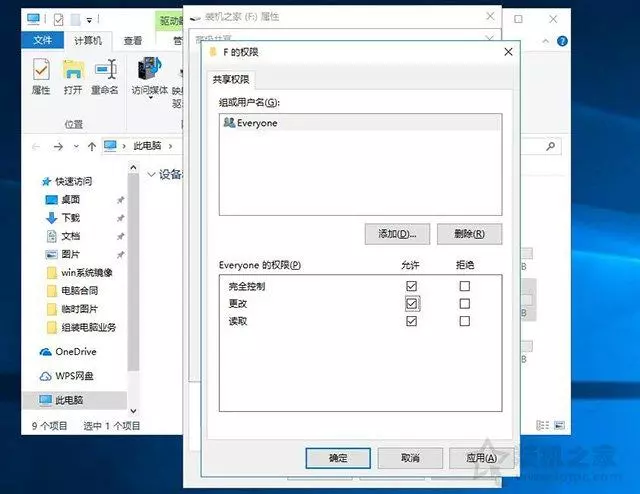640x494 pixels.
Task: Click the Explorer back arrow
Action: [36, 146]
